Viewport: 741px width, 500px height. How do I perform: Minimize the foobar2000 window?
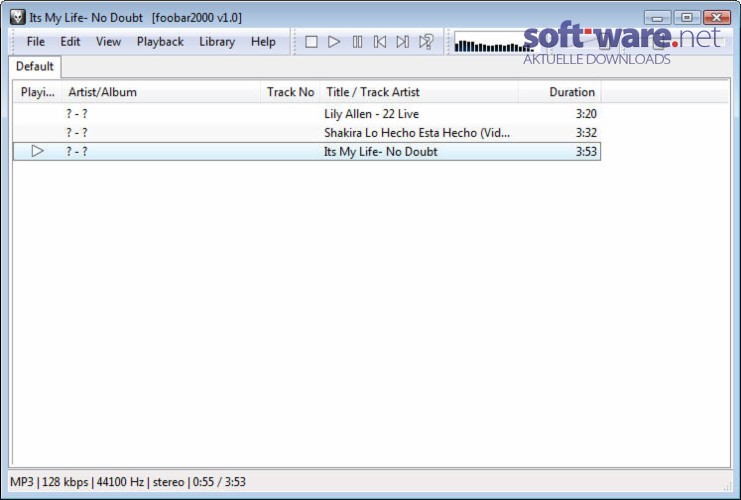click(x=657, y=18)
